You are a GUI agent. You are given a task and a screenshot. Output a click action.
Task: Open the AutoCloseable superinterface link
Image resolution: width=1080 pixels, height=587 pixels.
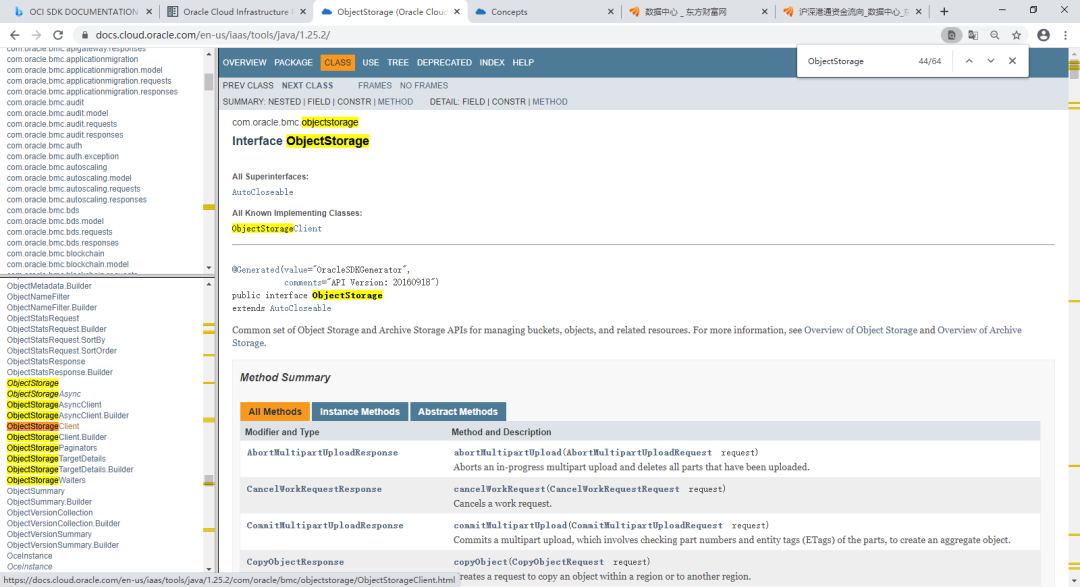click(262, 192)
